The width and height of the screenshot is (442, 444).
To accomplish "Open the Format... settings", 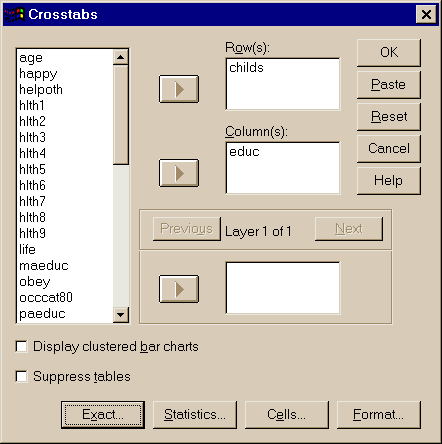I will click(x=379, y=415).
